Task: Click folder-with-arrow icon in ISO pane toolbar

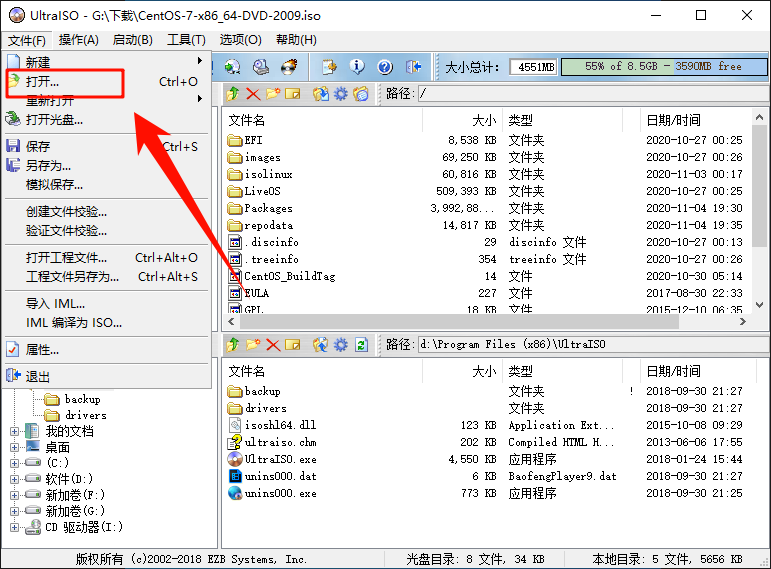Action: [321, 93]
